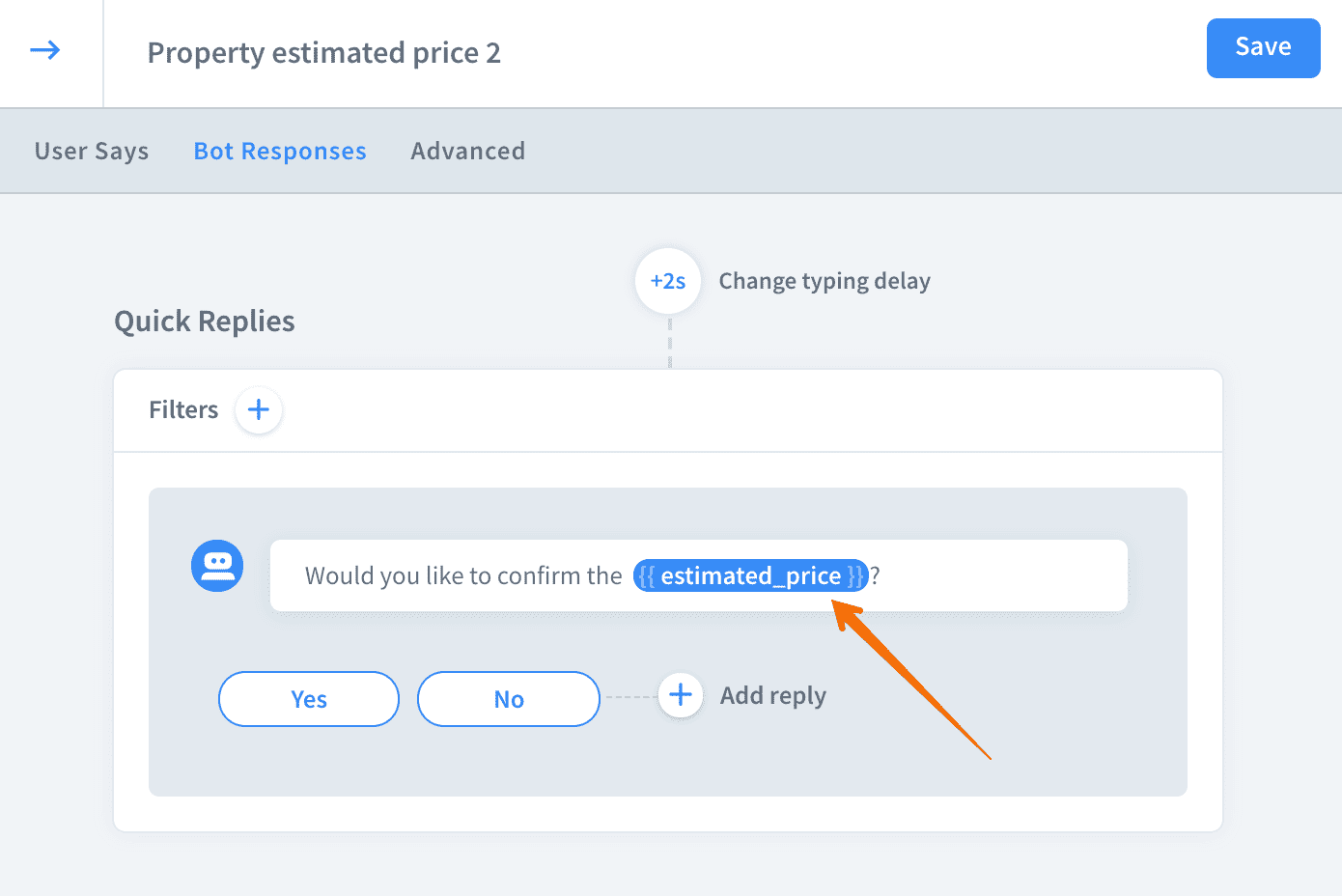Click the bot avatar icon
Image resolution: width=1342 pixels, height=896 pixels.
(217, 566)
